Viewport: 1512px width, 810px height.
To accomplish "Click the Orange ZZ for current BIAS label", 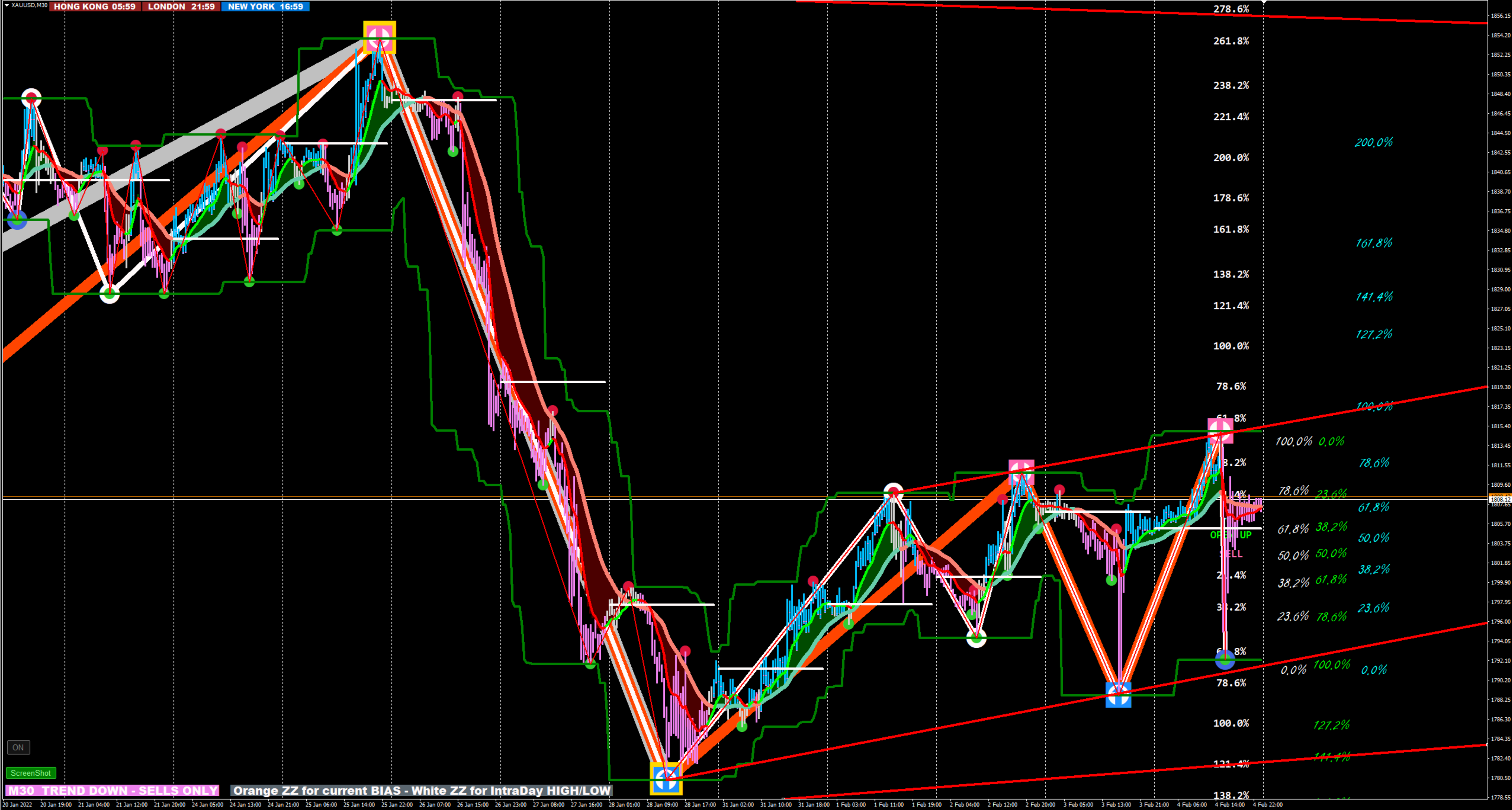I will 422,790.
